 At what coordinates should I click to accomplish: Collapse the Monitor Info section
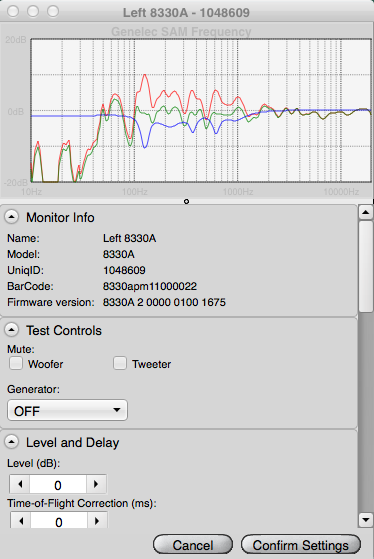[x=11, y=217]
